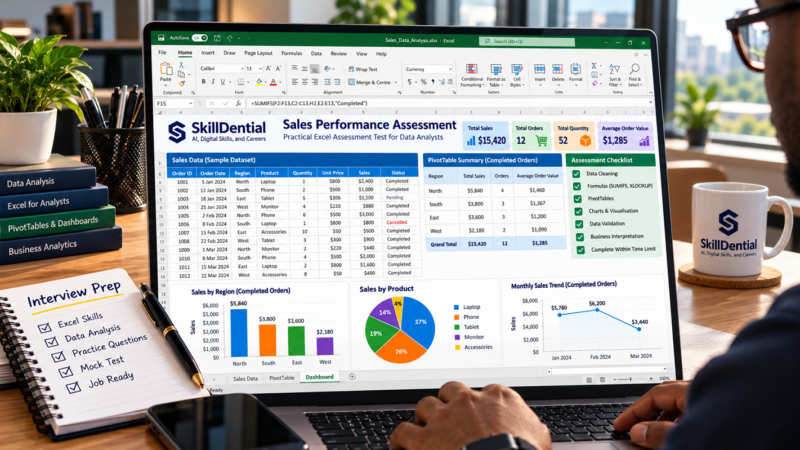Open the font size dropdown

(260, 68)
